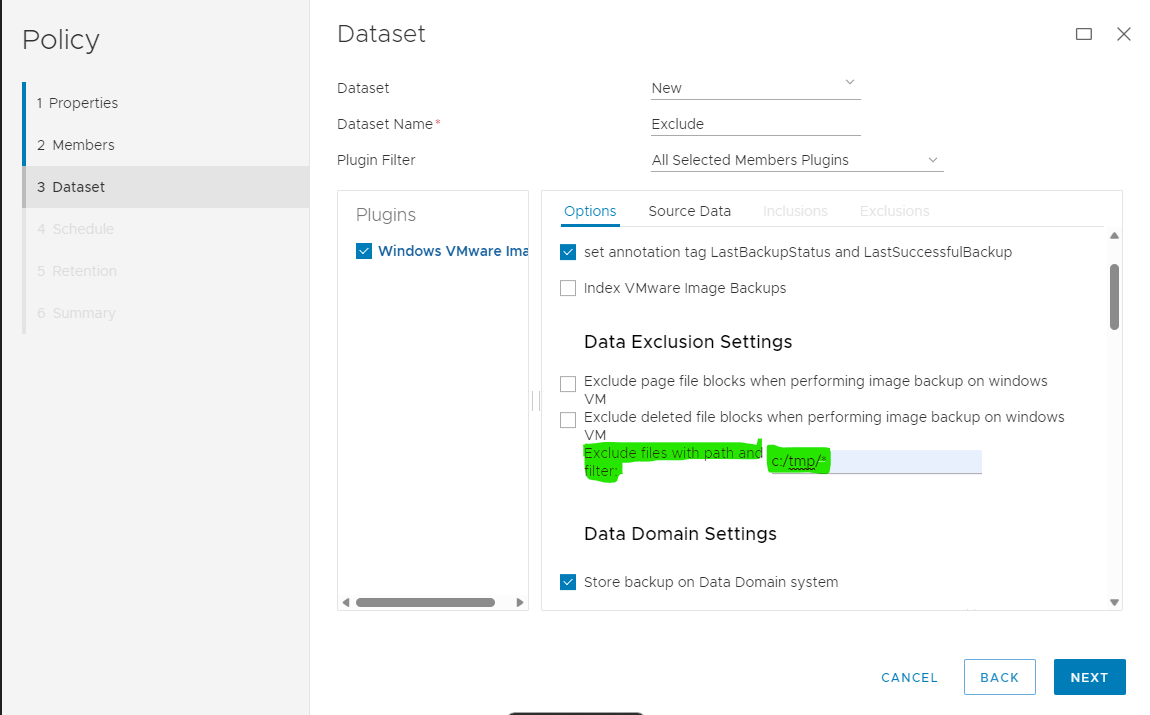The height and width of the screenshot is (715, 1150).
Task: Switch to the Source Data tab
Action: (689, 211)
